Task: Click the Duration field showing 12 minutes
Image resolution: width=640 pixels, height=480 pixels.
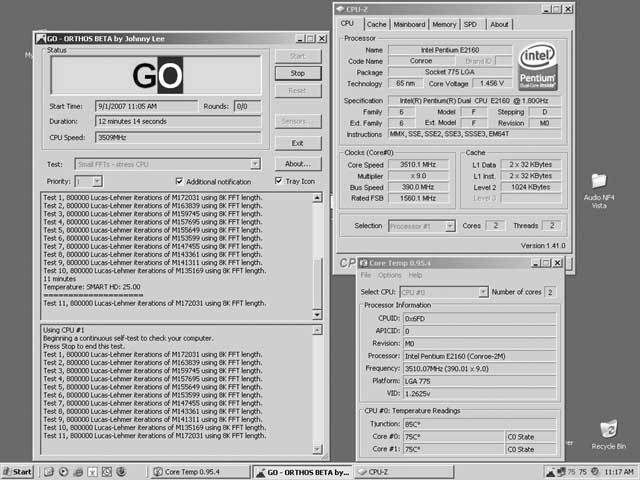Action: pyautogui.click(x=178, y=121)
